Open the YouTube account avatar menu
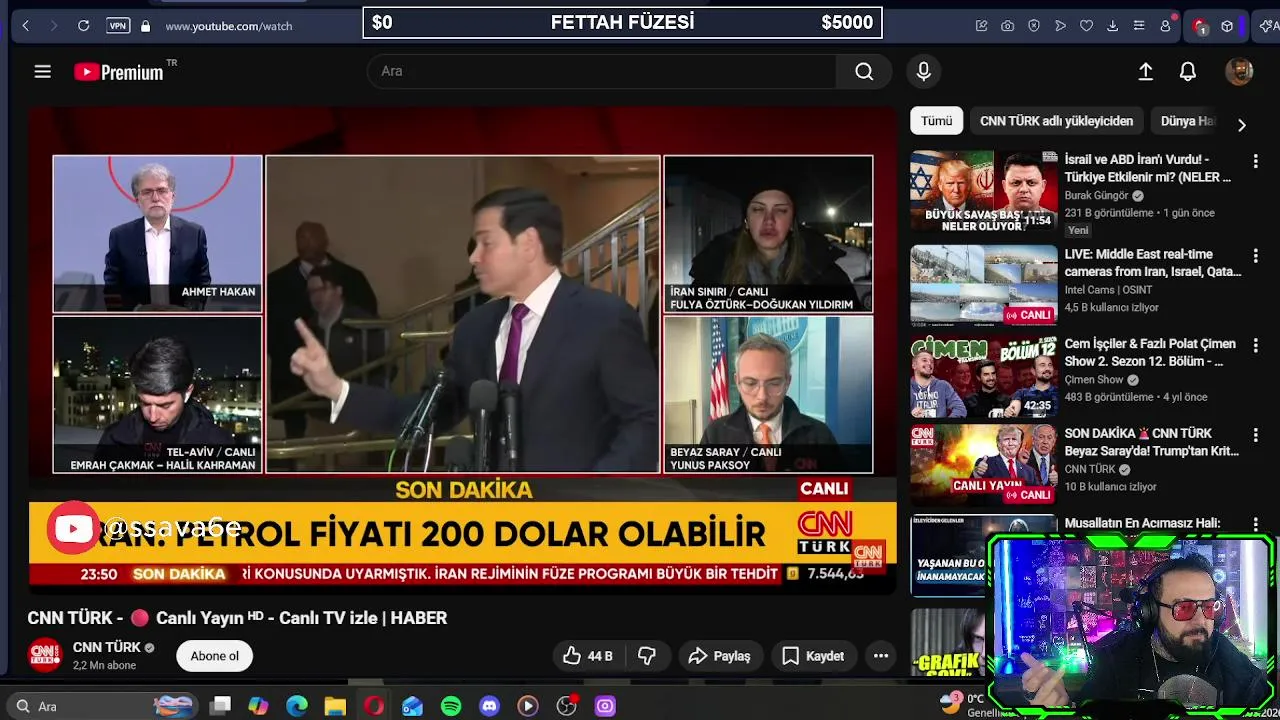The image size is (1280, 720). point(1239,71)
